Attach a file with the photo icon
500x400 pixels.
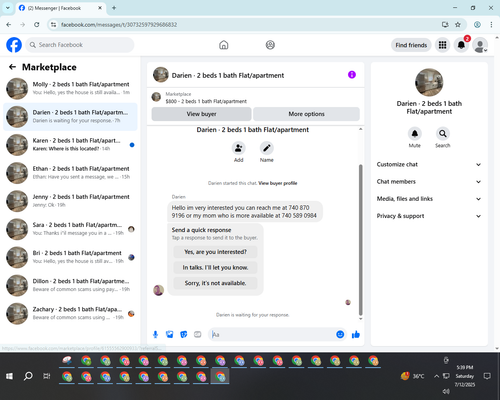pyautogui.click(x=170, y=334)
